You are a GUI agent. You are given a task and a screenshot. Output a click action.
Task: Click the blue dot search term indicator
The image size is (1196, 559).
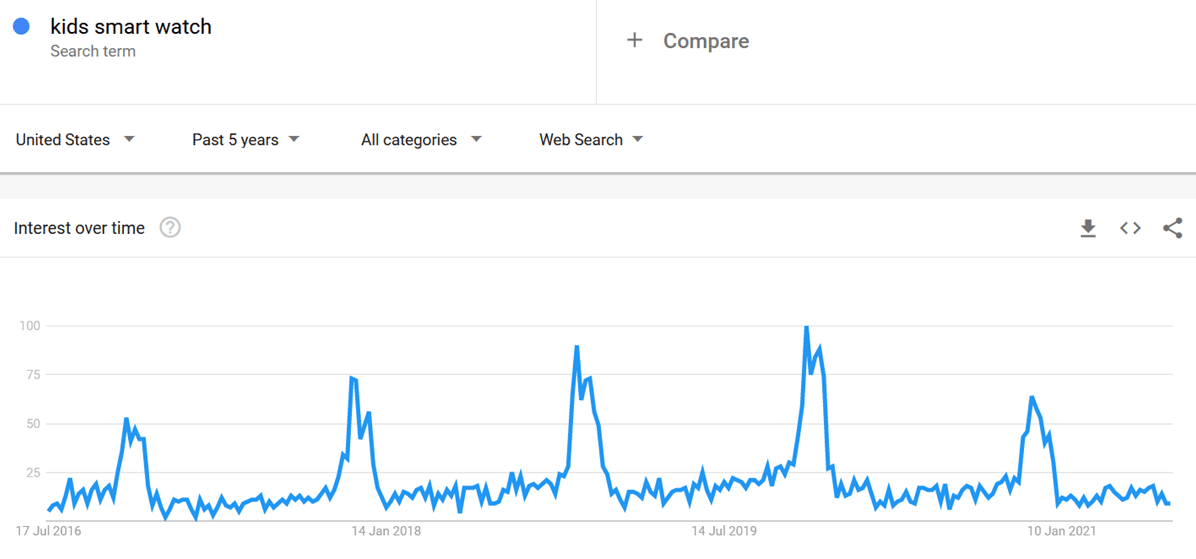coord(22,27)
